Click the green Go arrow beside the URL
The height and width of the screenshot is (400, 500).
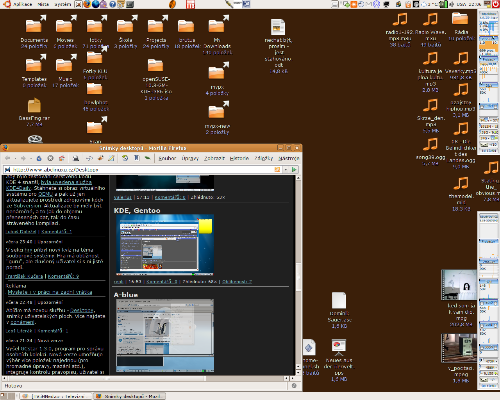[x=294, y=169]
